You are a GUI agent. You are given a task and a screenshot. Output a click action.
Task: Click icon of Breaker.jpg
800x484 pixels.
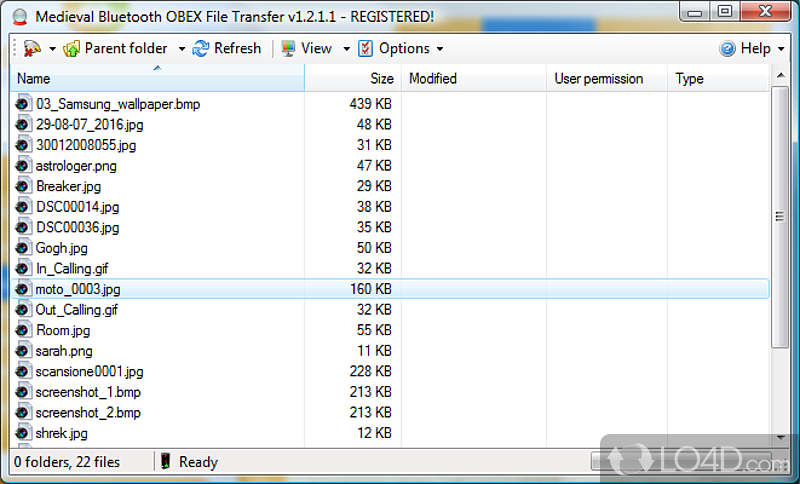[x=22, y=186]
